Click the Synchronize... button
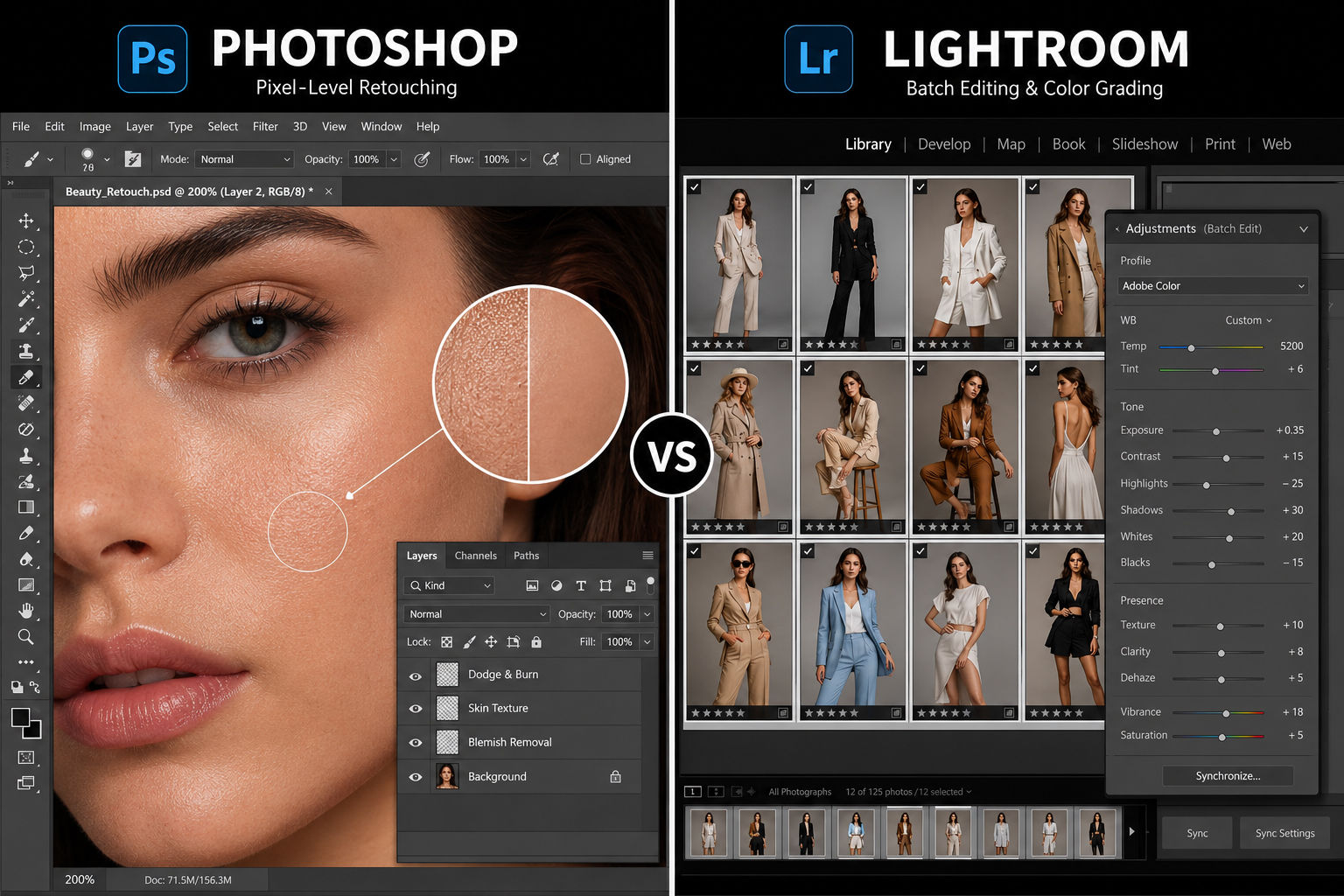 [1228, 776]
